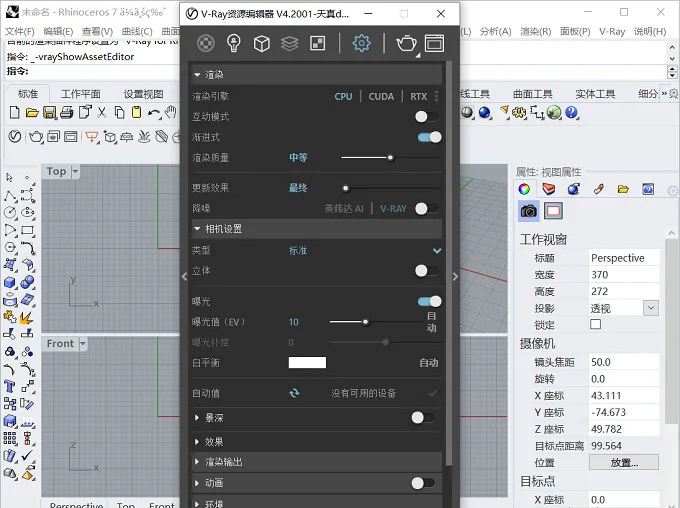This screenshot has width=680, height=508.
Task: Click the Paste clipboard icon in Rhino toolbar
Action: click(x=136, y=113)
